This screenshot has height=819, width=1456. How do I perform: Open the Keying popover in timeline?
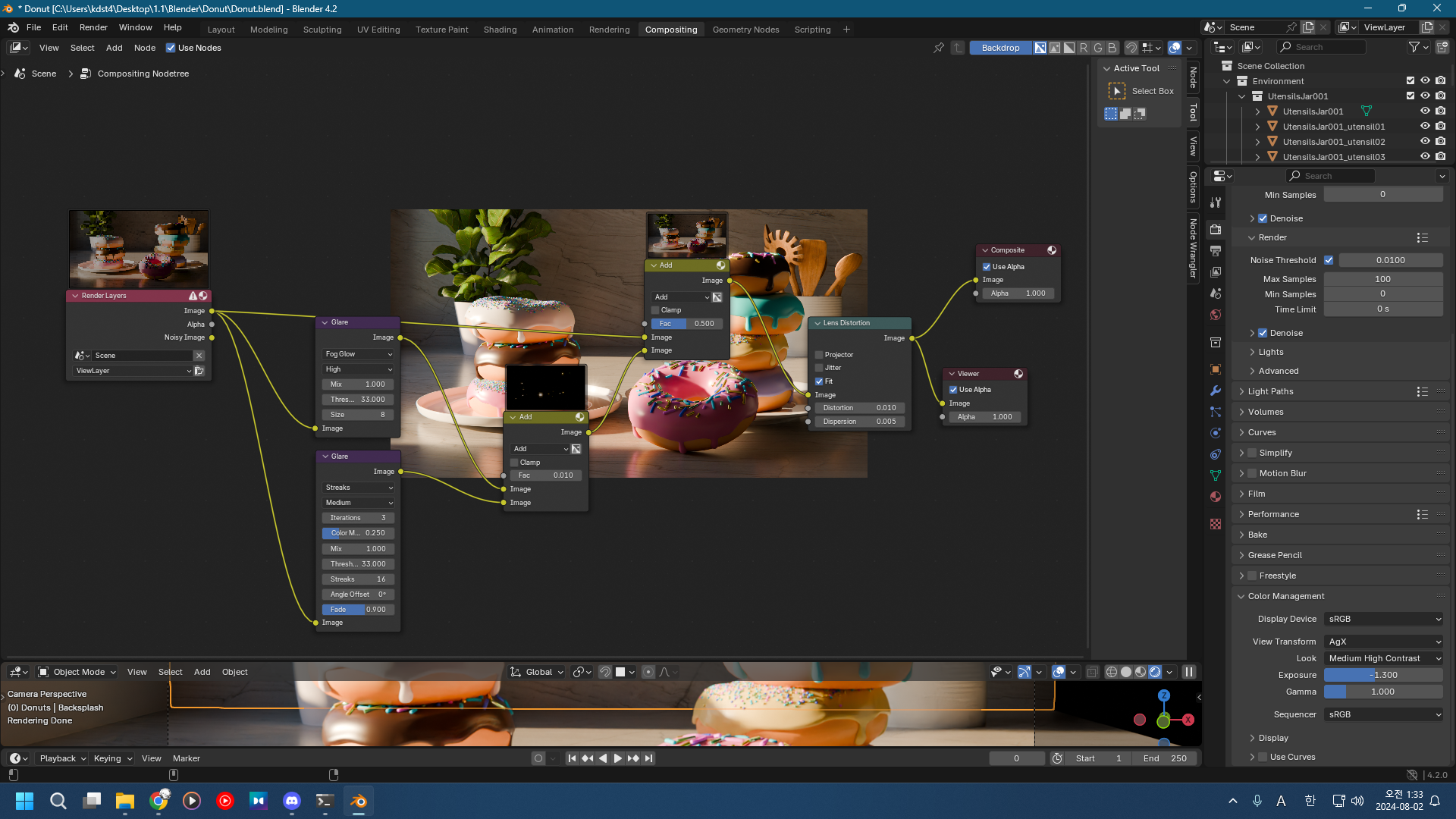[x=113, y=758]
